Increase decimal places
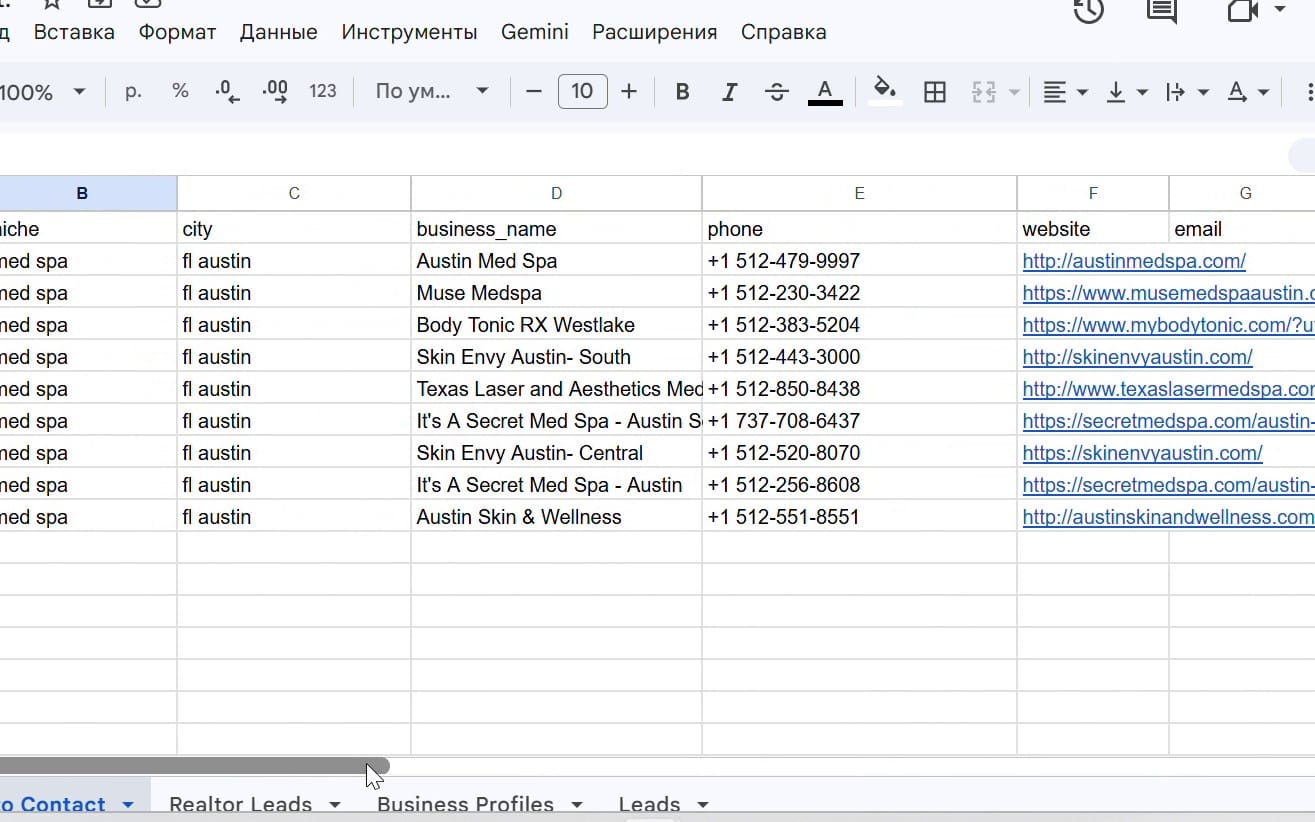Image resolution: width=1315 pixels, height=822 pixels. 275,91
